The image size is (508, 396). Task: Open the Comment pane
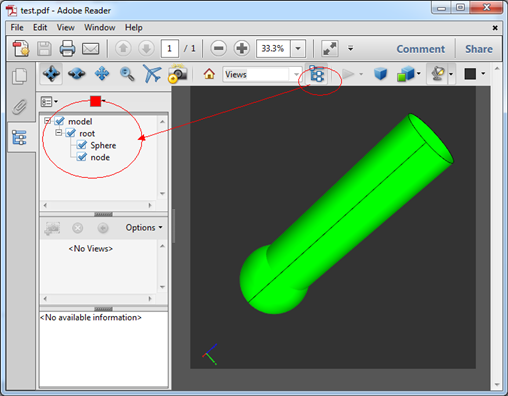click(x=421, y=49)
